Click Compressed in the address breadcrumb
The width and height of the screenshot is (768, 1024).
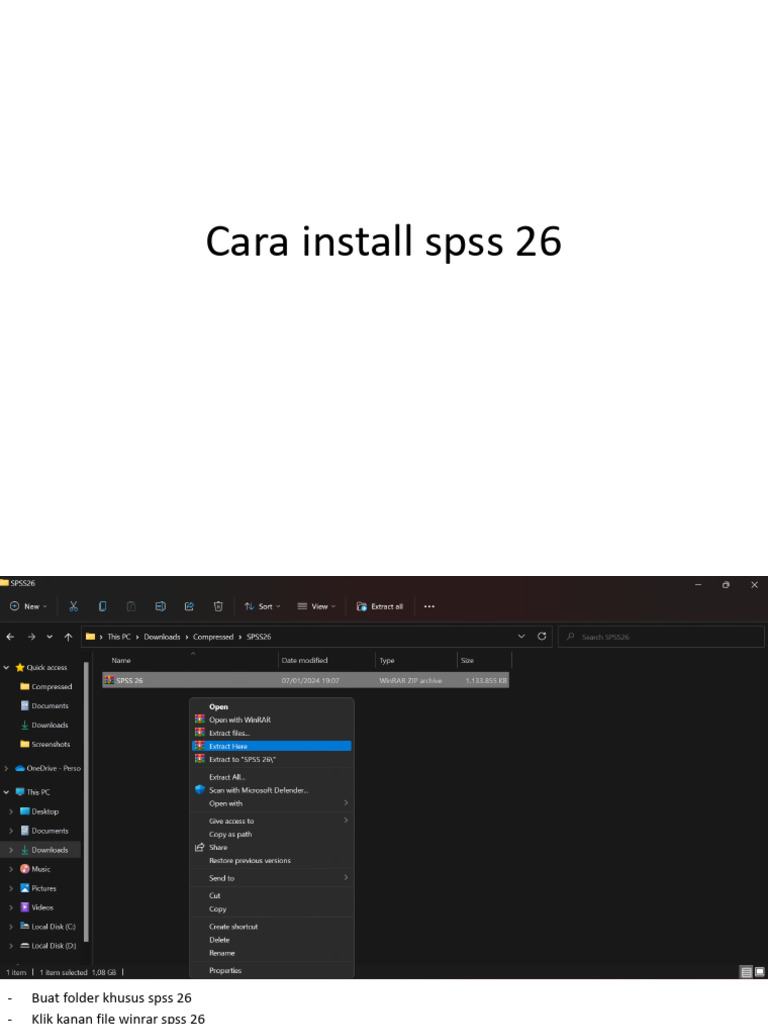point(213,637)
